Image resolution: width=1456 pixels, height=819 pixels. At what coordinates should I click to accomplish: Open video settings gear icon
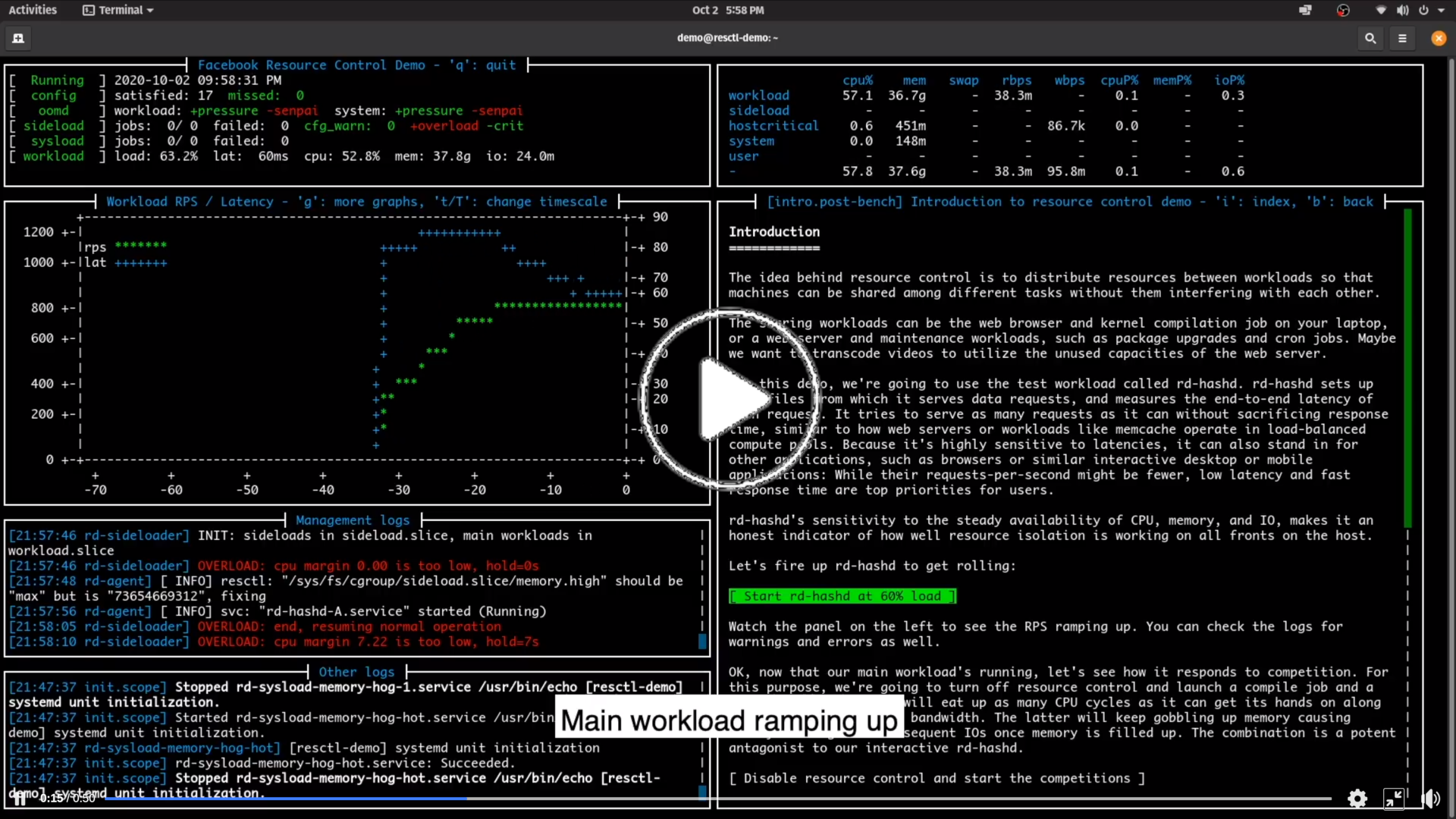1357,798
